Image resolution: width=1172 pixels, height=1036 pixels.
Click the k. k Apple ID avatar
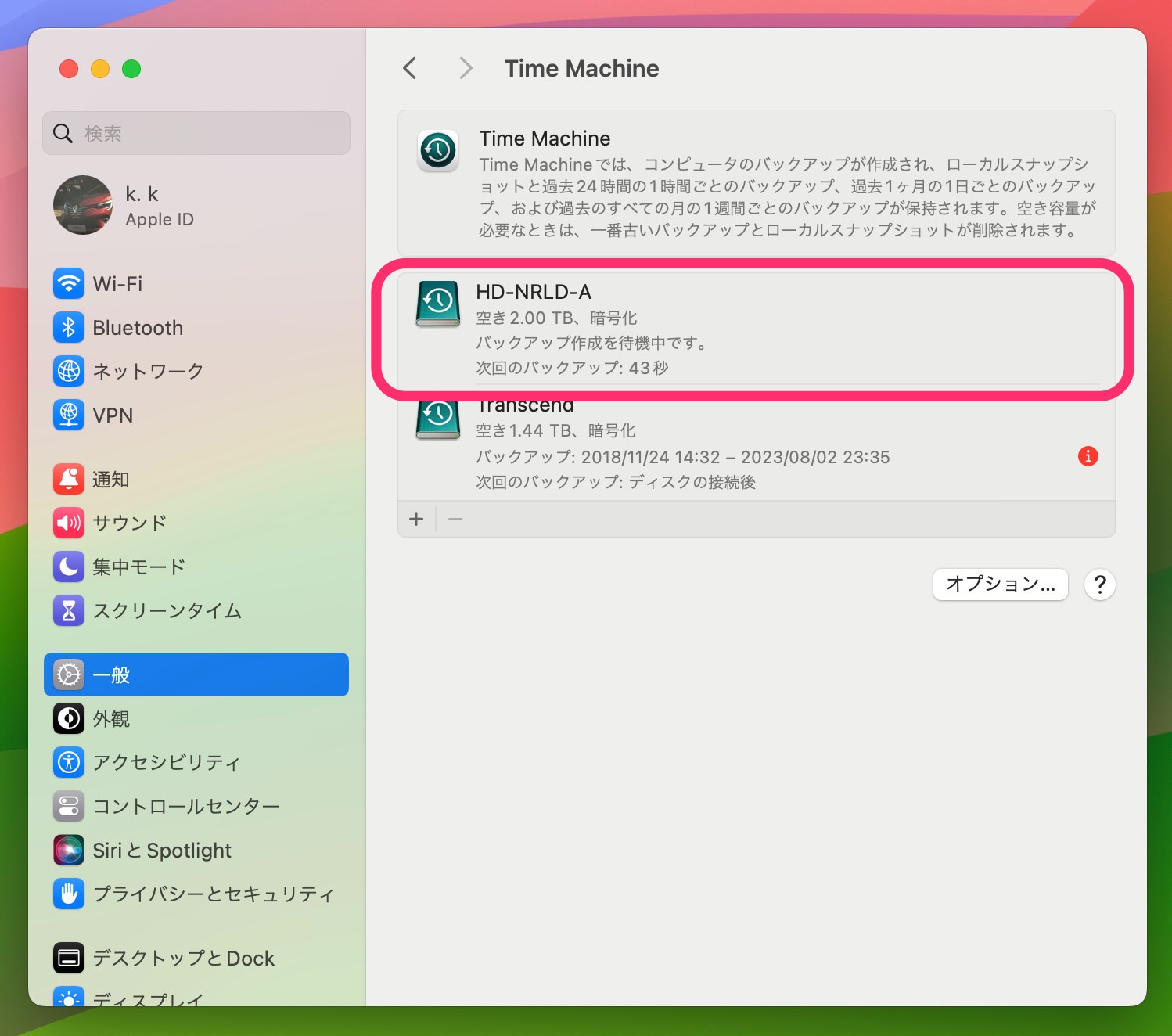pyautogui.click(x=83, y=205)
